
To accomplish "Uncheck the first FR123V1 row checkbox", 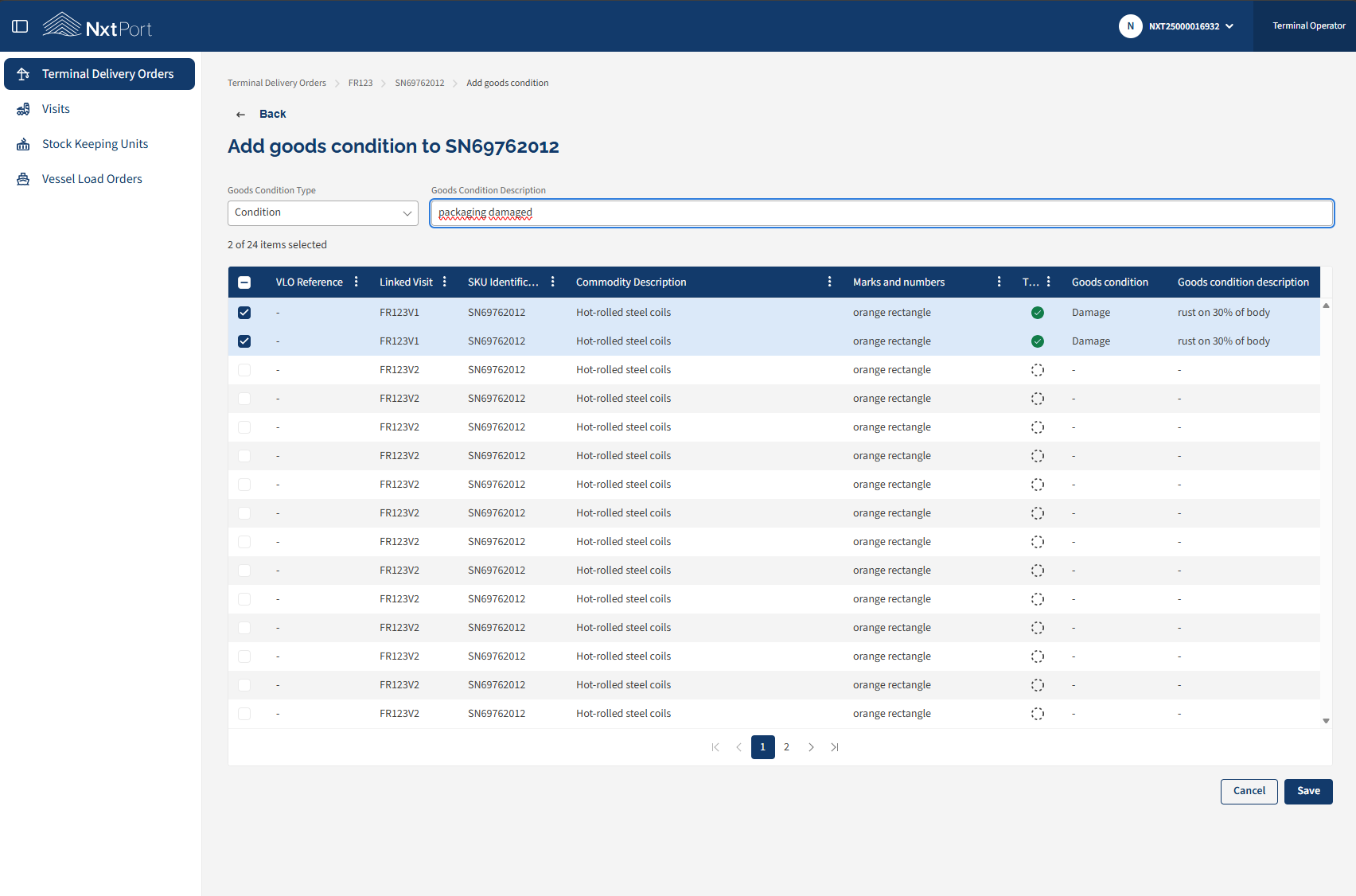I will 244,313.
